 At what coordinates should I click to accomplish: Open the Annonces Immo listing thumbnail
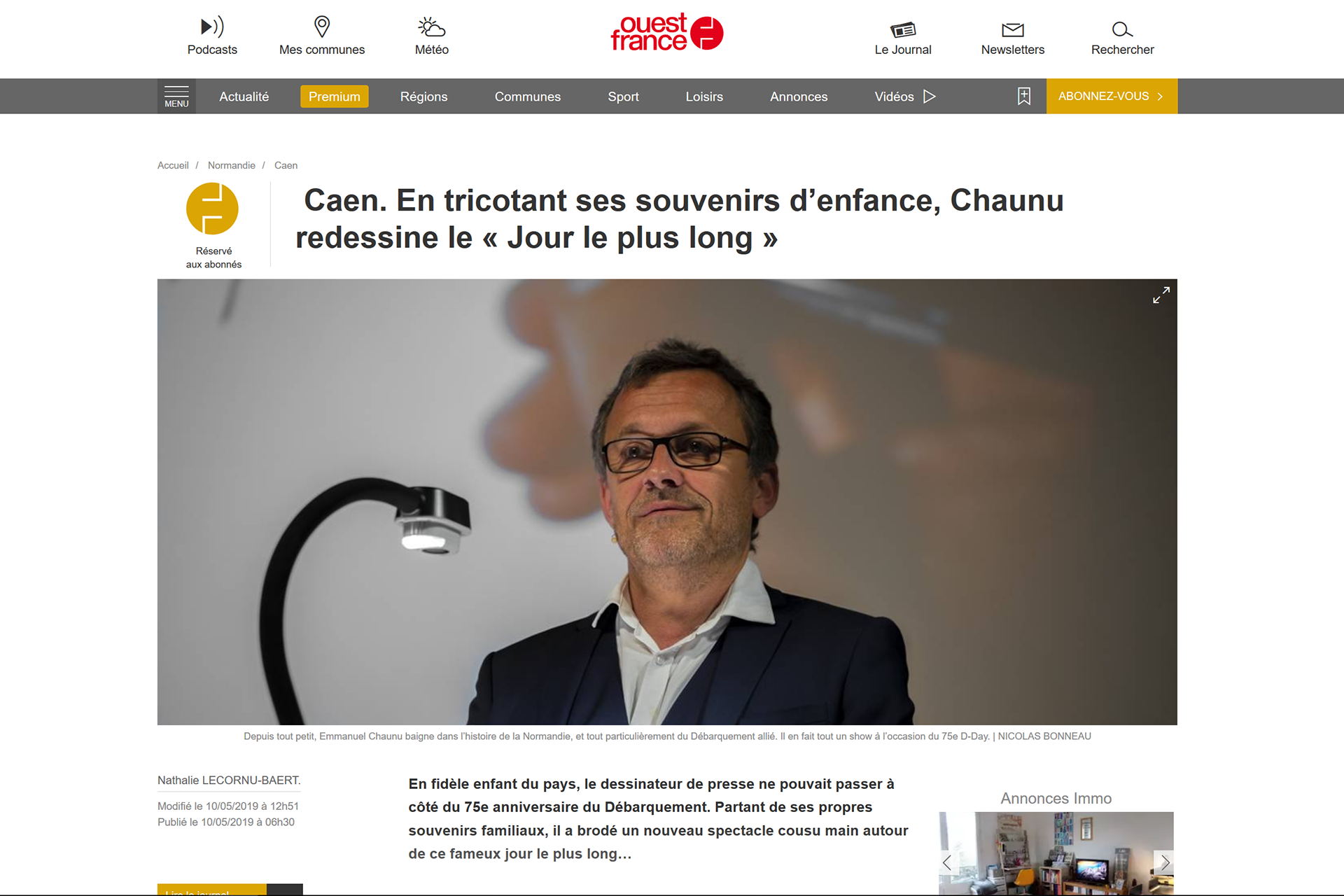pos(1056,853)
